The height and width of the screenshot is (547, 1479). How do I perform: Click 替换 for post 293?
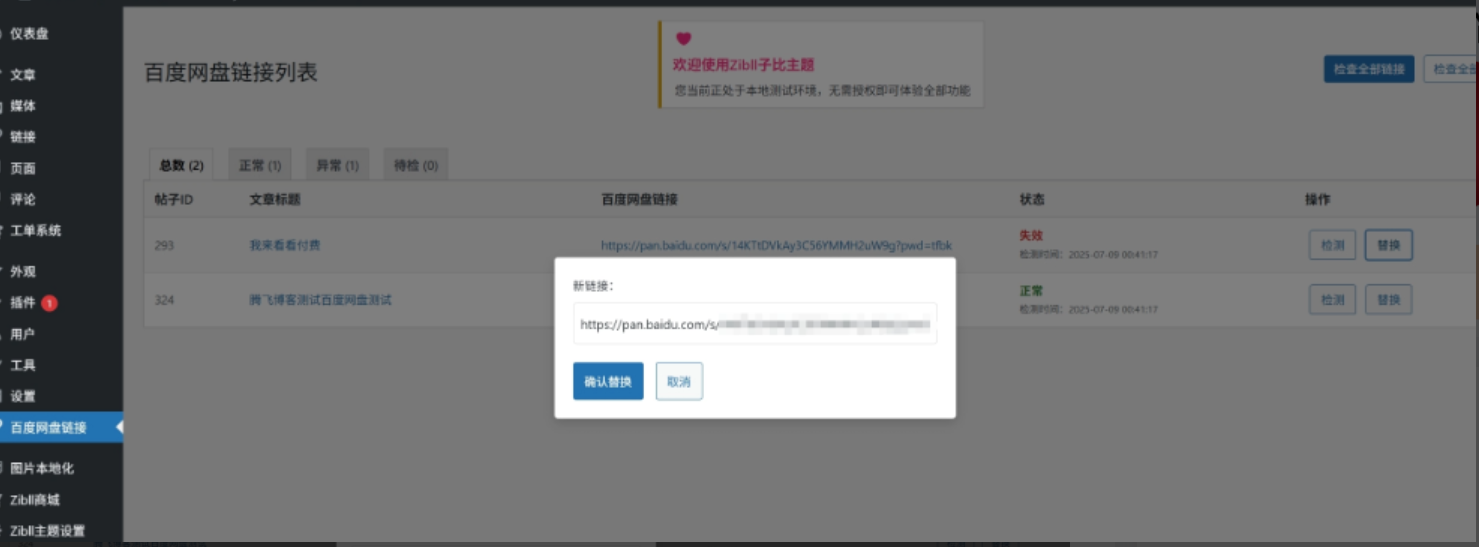point(1388,245)
